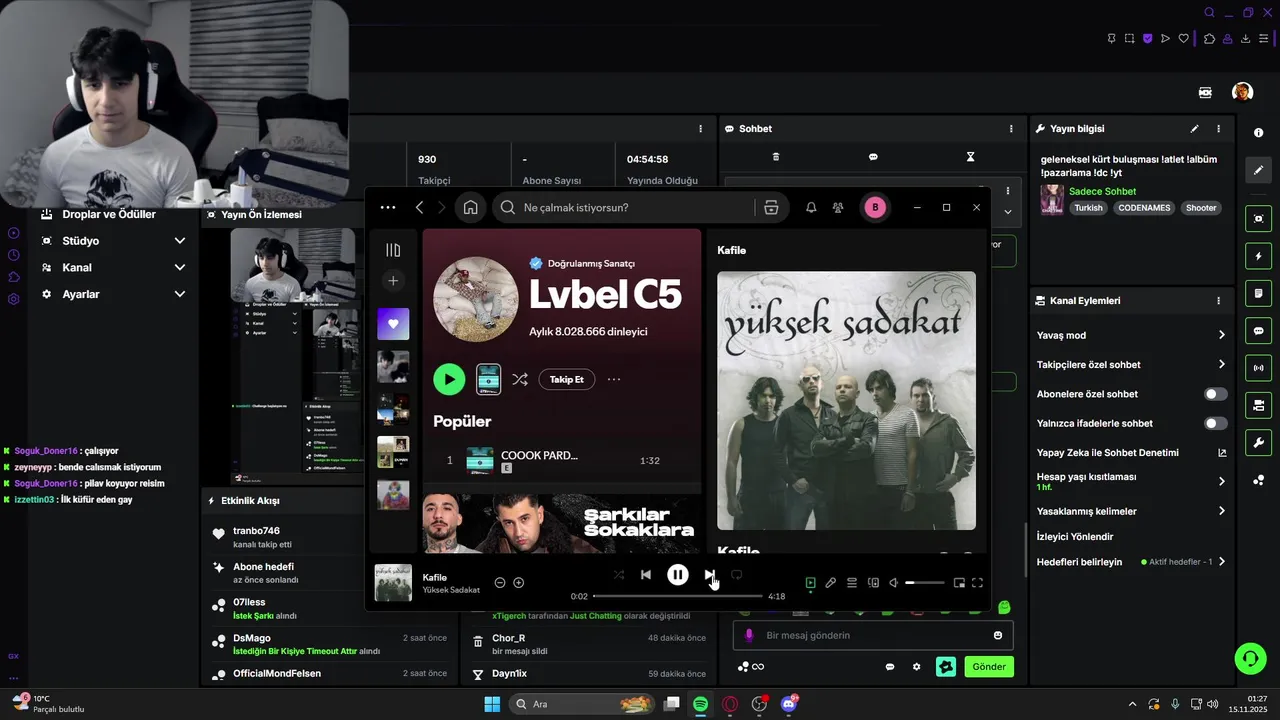Open Kanal Eylemleri panel options menu
1280x720 pixels.
click(1218, 300)
